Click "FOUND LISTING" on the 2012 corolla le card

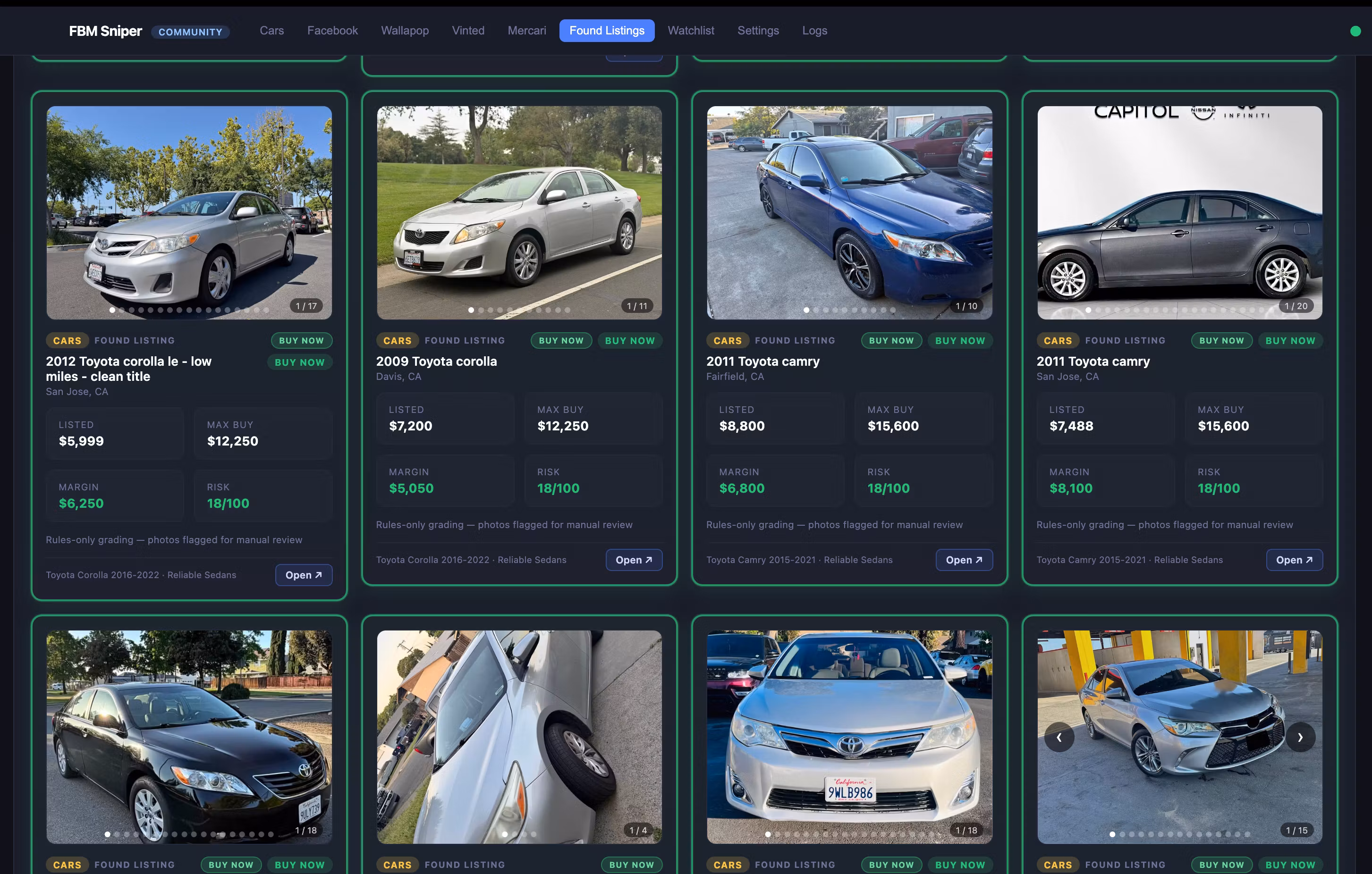pyautogui.click(x=135, y=340)
